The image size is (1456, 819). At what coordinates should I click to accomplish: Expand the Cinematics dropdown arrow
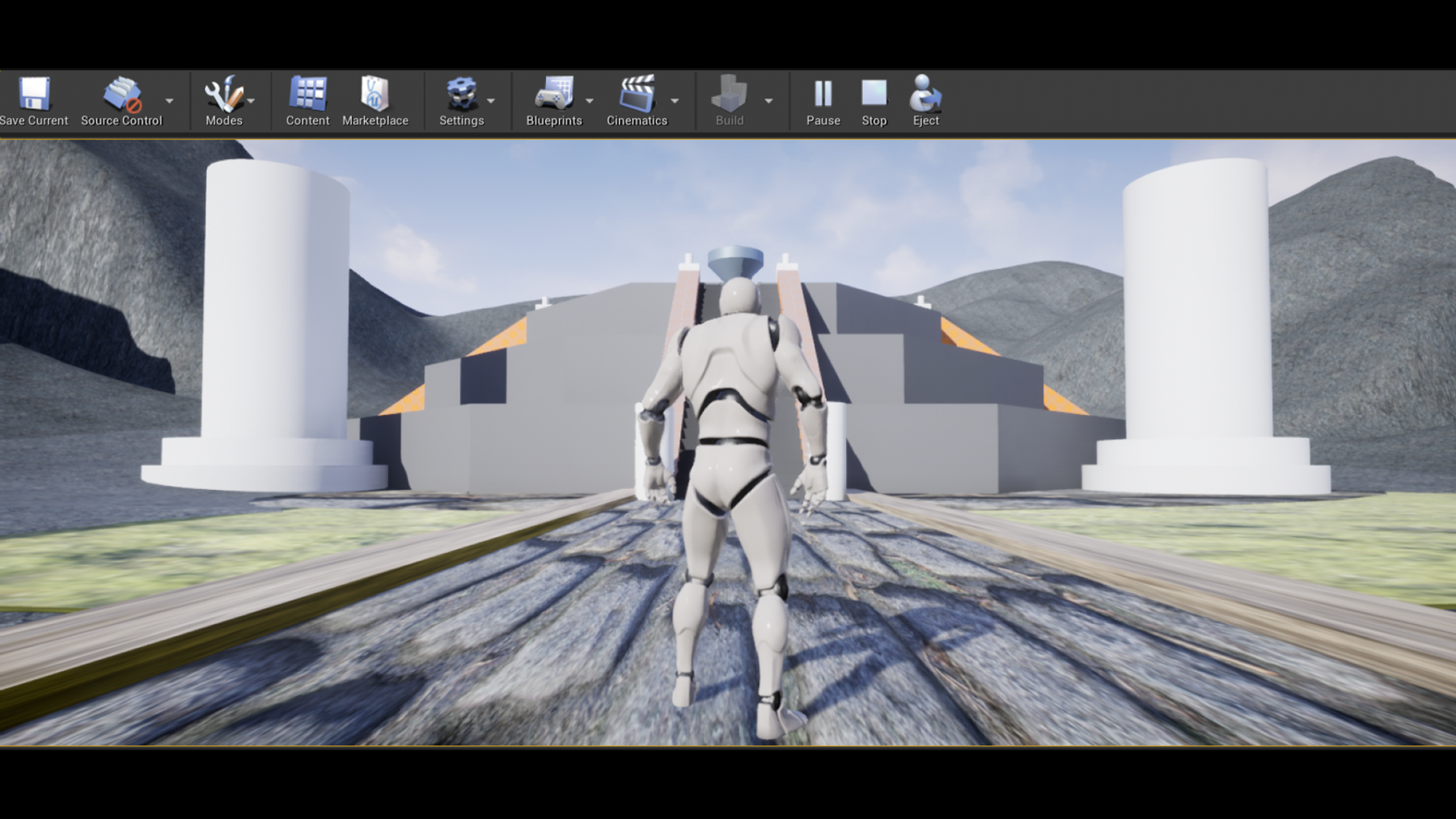pyautogui.click(x=675, y=101)
